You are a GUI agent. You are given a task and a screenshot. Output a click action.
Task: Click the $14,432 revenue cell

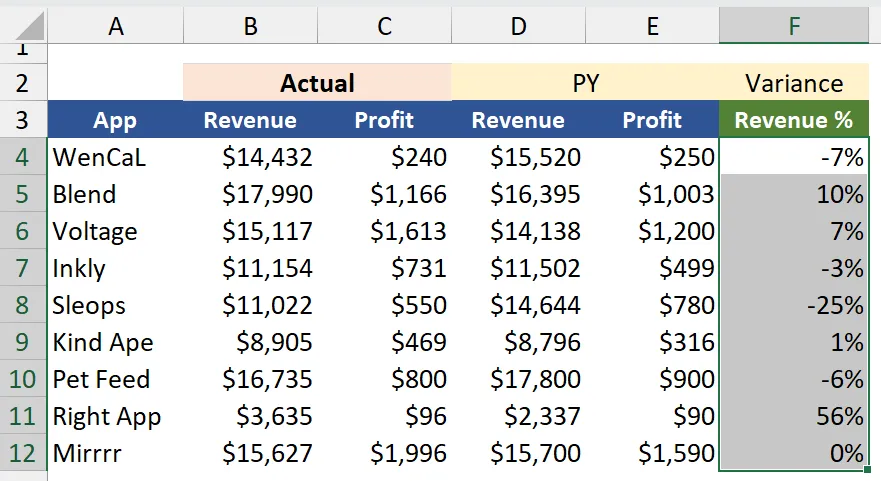point(251,157)
